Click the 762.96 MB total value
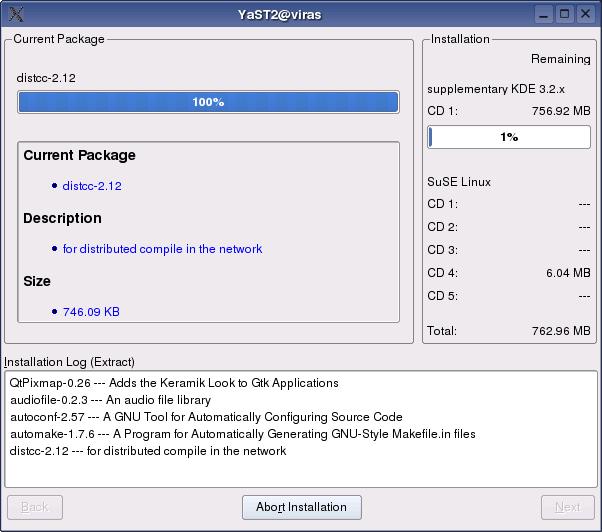Image resolution: width=602 pixels, height=532 pixels. 561,331
